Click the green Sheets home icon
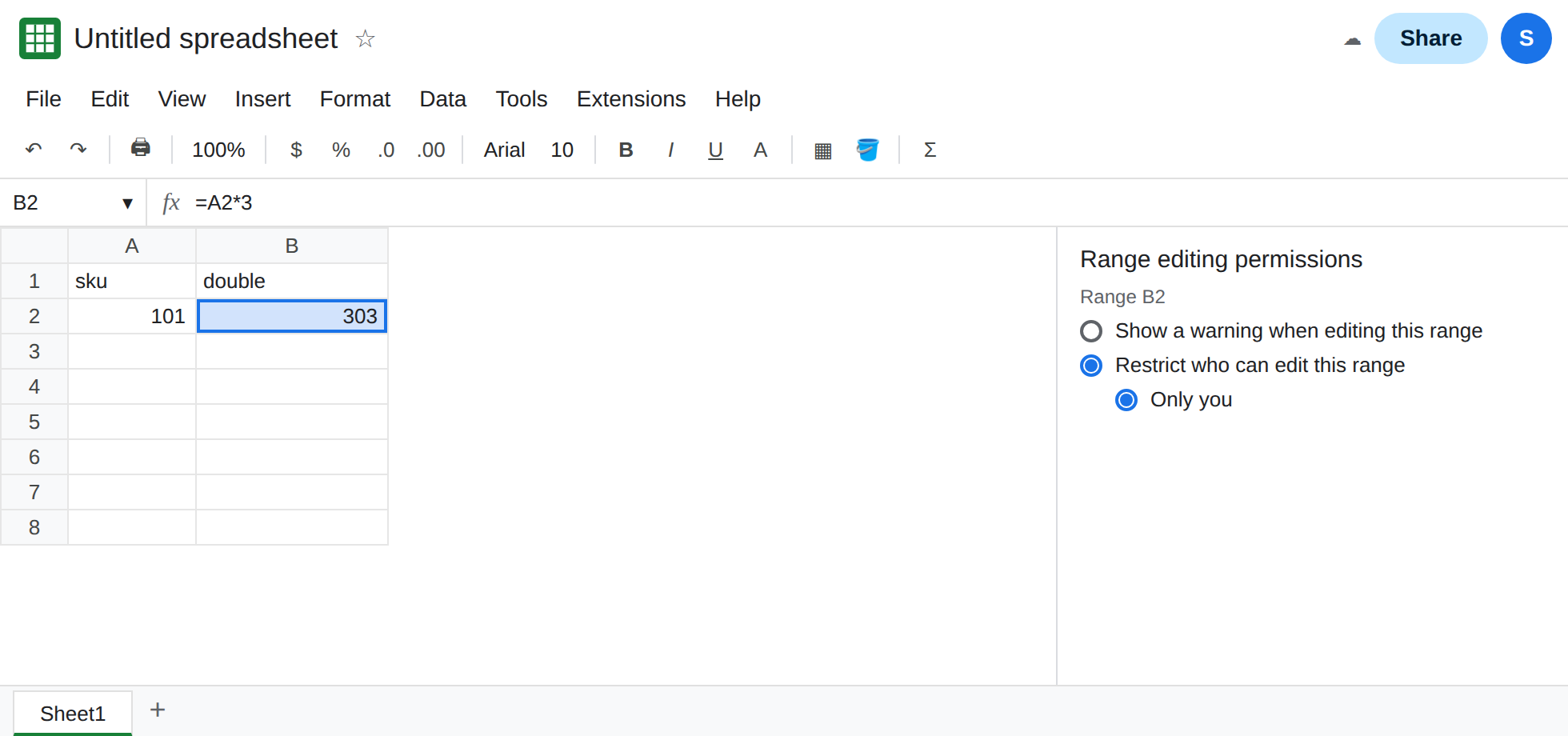 pos(40,38)
